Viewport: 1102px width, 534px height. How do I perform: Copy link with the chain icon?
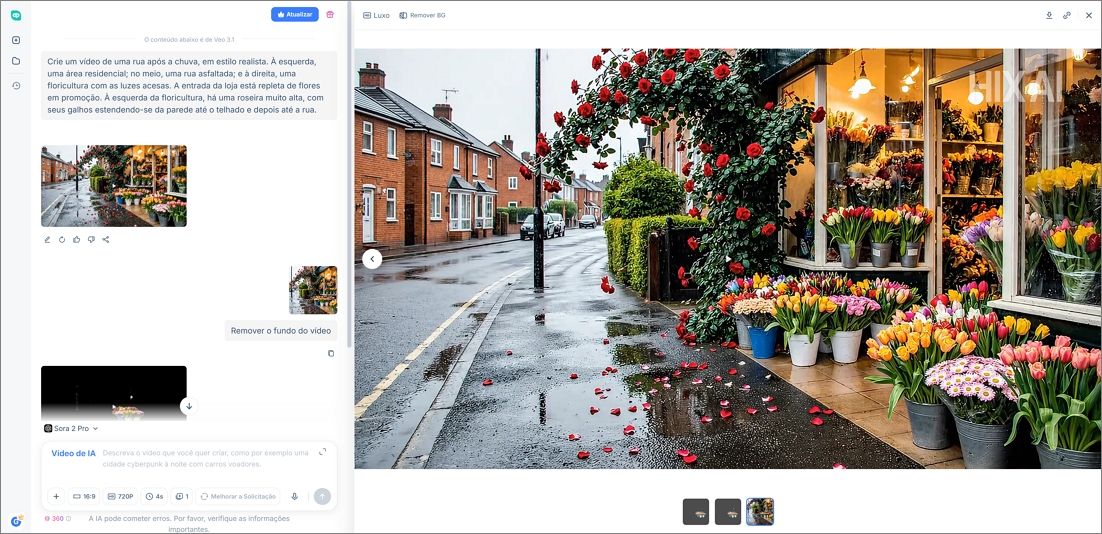1067,16
